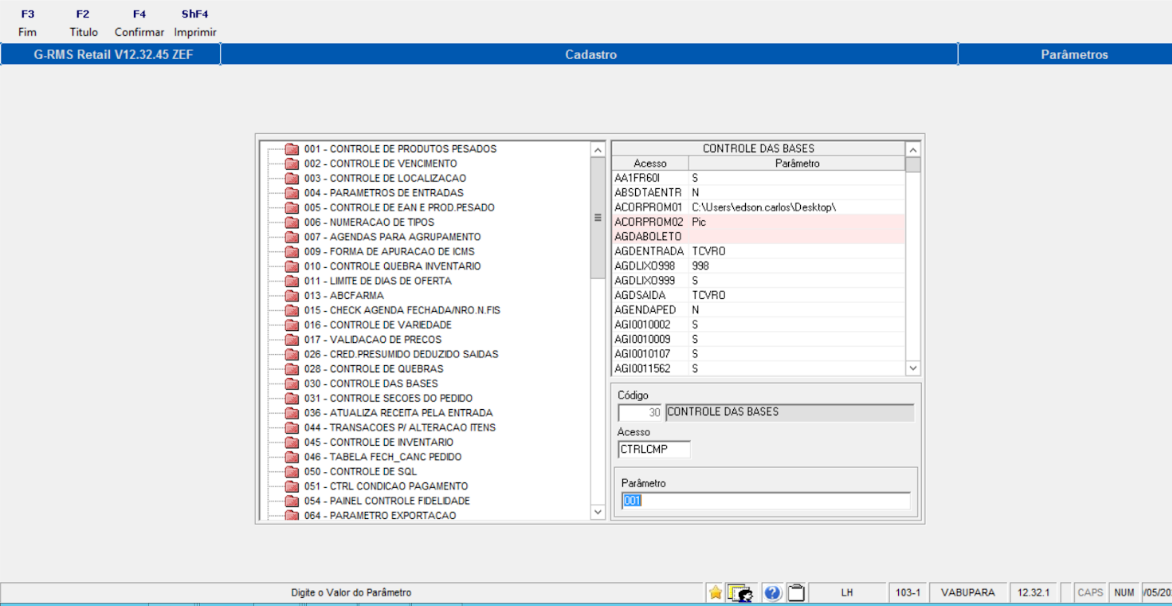Click the ShF4 Imprimir command

point(195,23)
